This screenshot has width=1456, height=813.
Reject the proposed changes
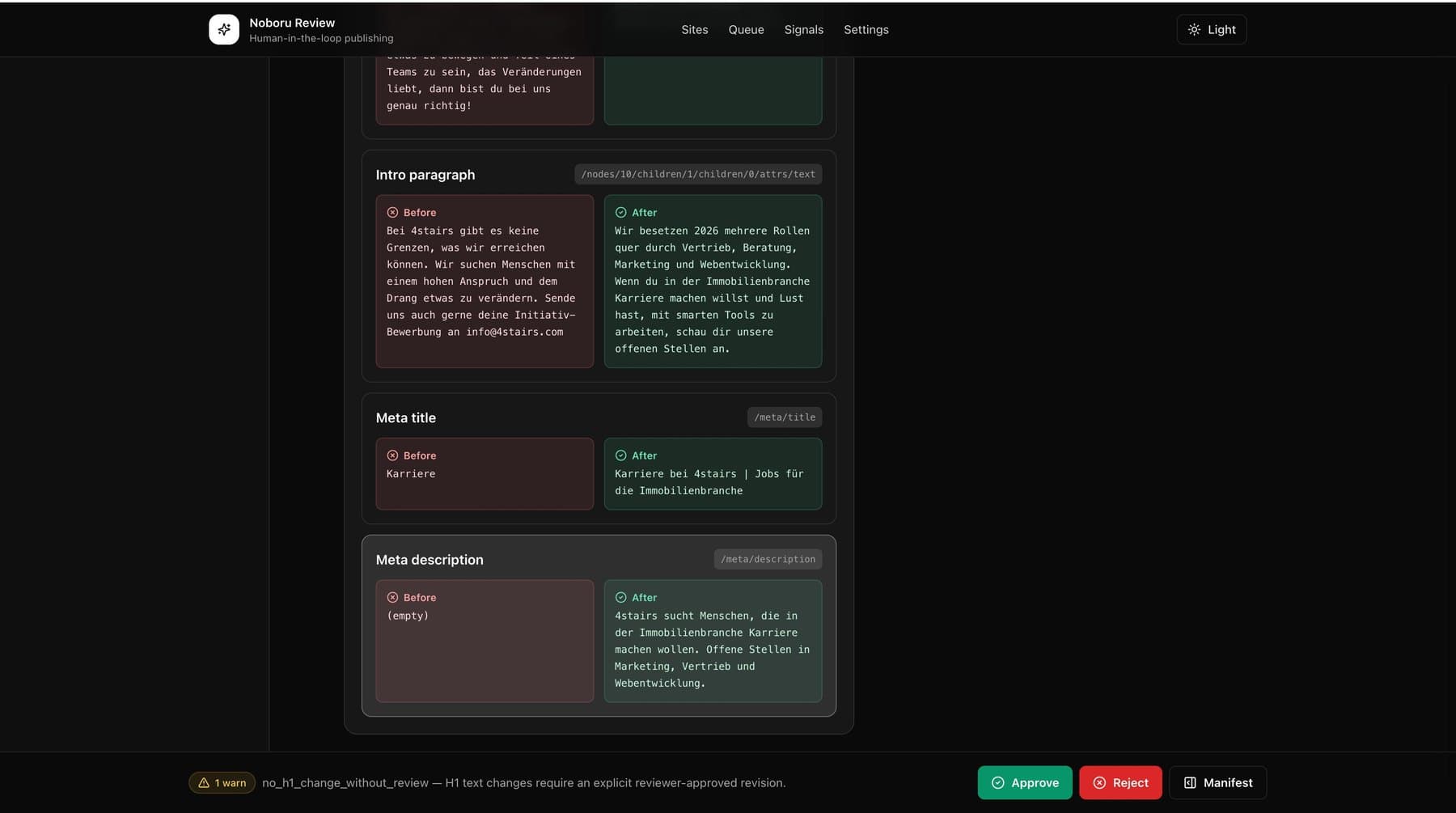click(x=1120, y=782)
